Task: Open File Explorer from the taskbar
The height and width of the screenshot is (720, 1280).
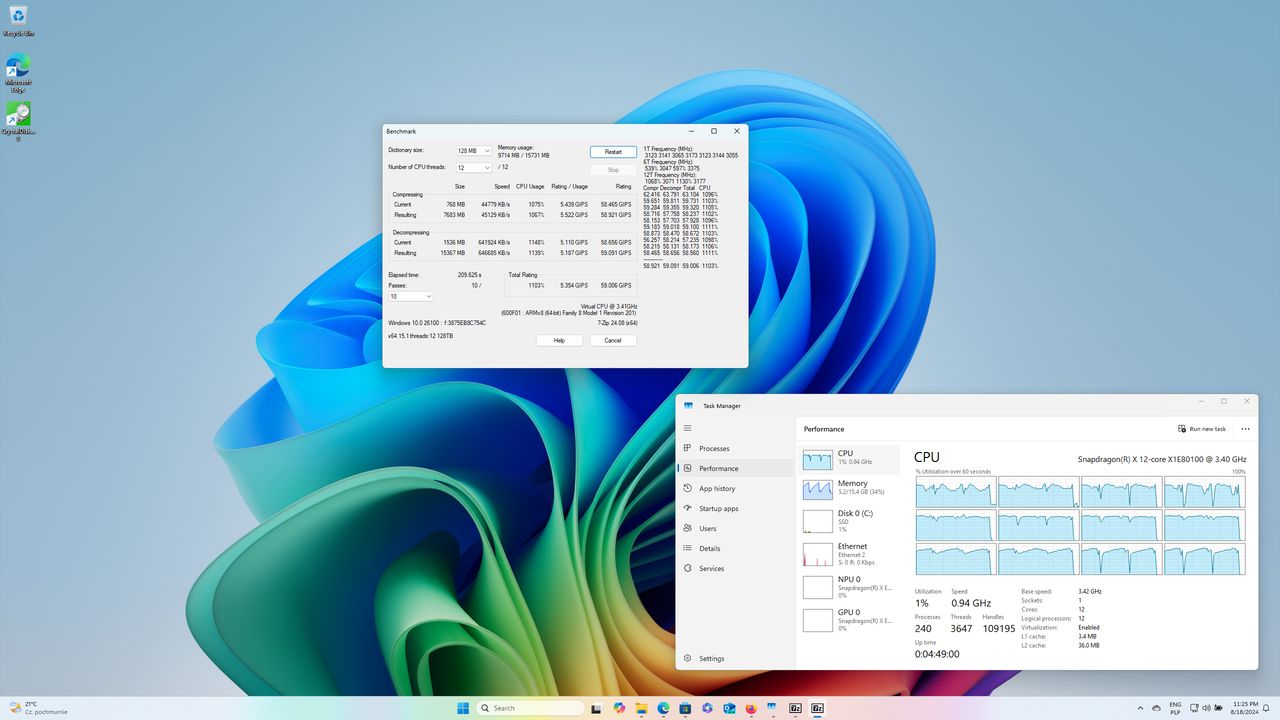Action: tap(641, 708)
